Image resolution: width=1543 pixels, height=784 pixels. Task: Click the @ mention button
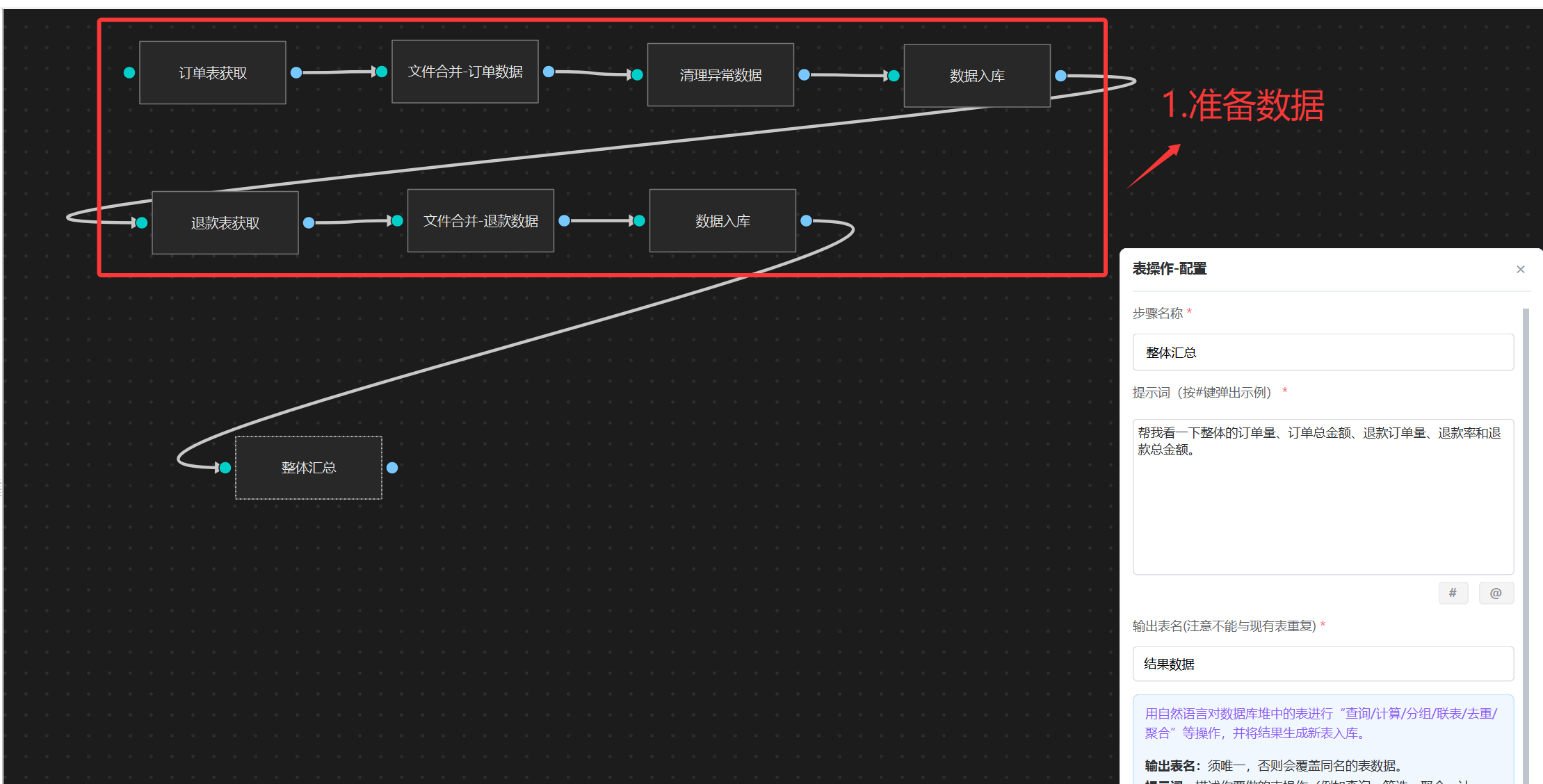click(1496, 593)
